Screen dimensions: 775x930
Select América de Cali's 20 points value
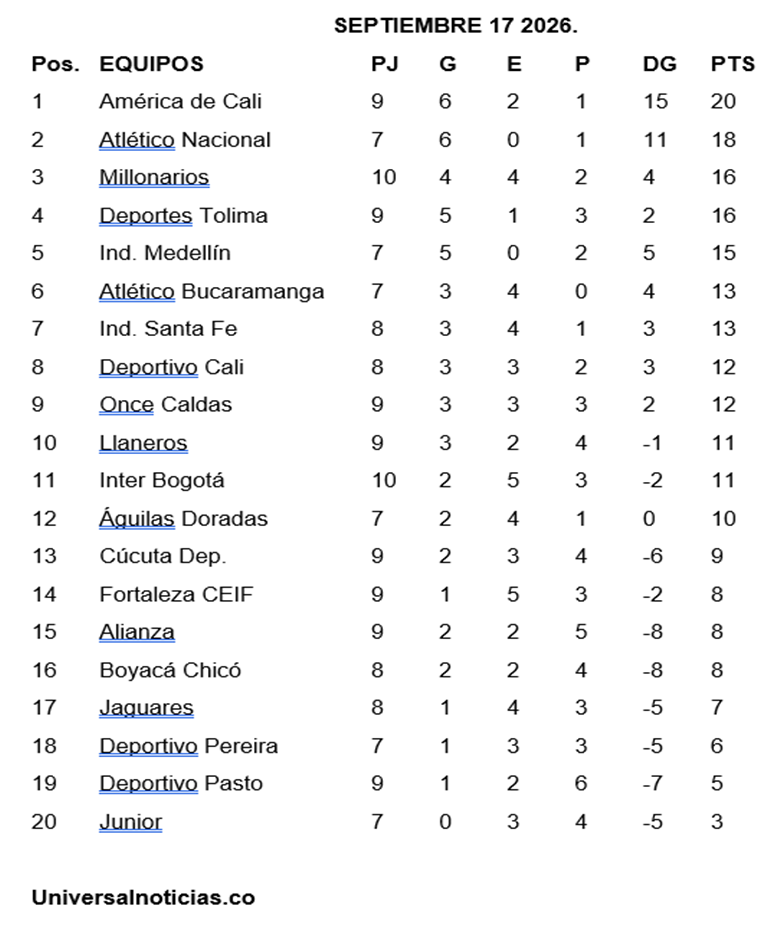pyautogui.click(x=723, y=101)
